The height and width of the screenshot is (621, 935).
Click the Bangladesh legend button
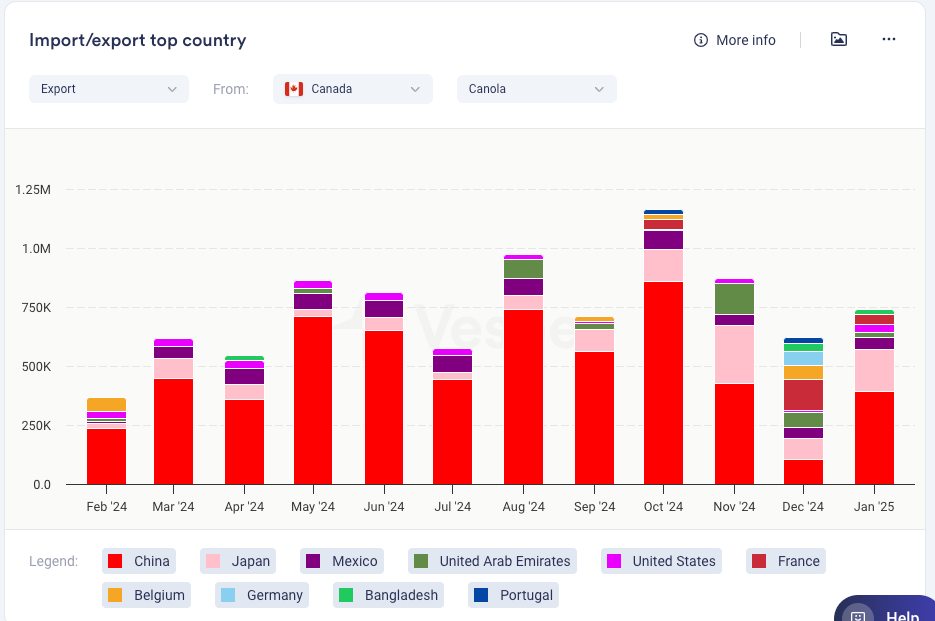coord(388,595)
